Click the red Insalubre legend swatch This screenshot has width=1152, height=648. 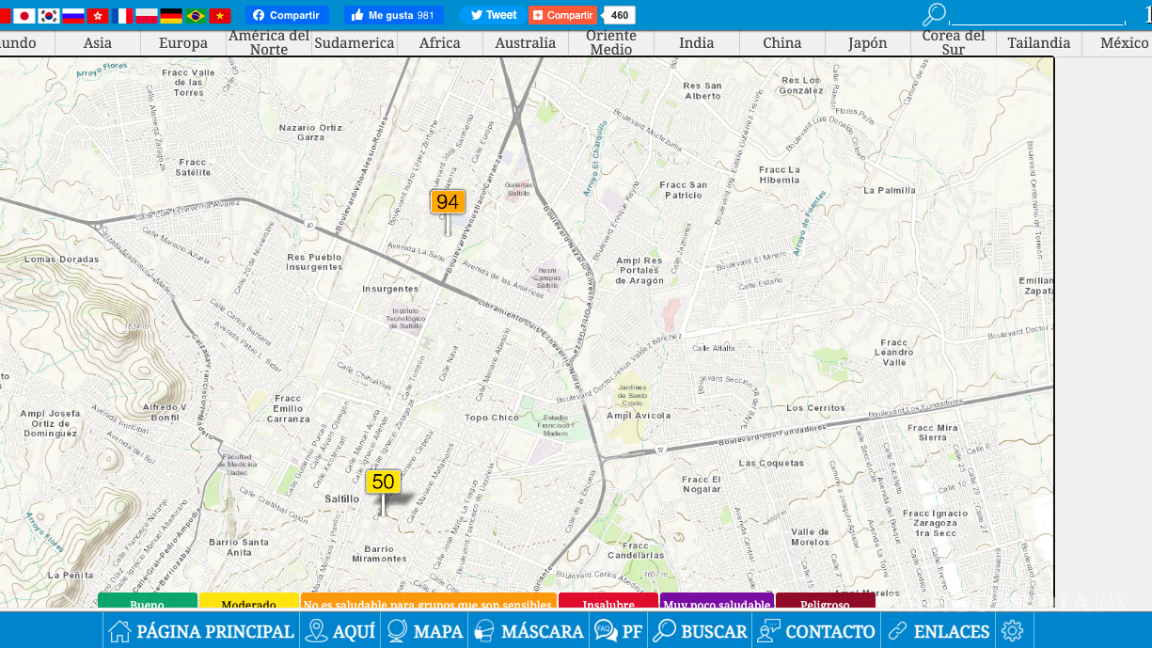[x=608, y=603]
